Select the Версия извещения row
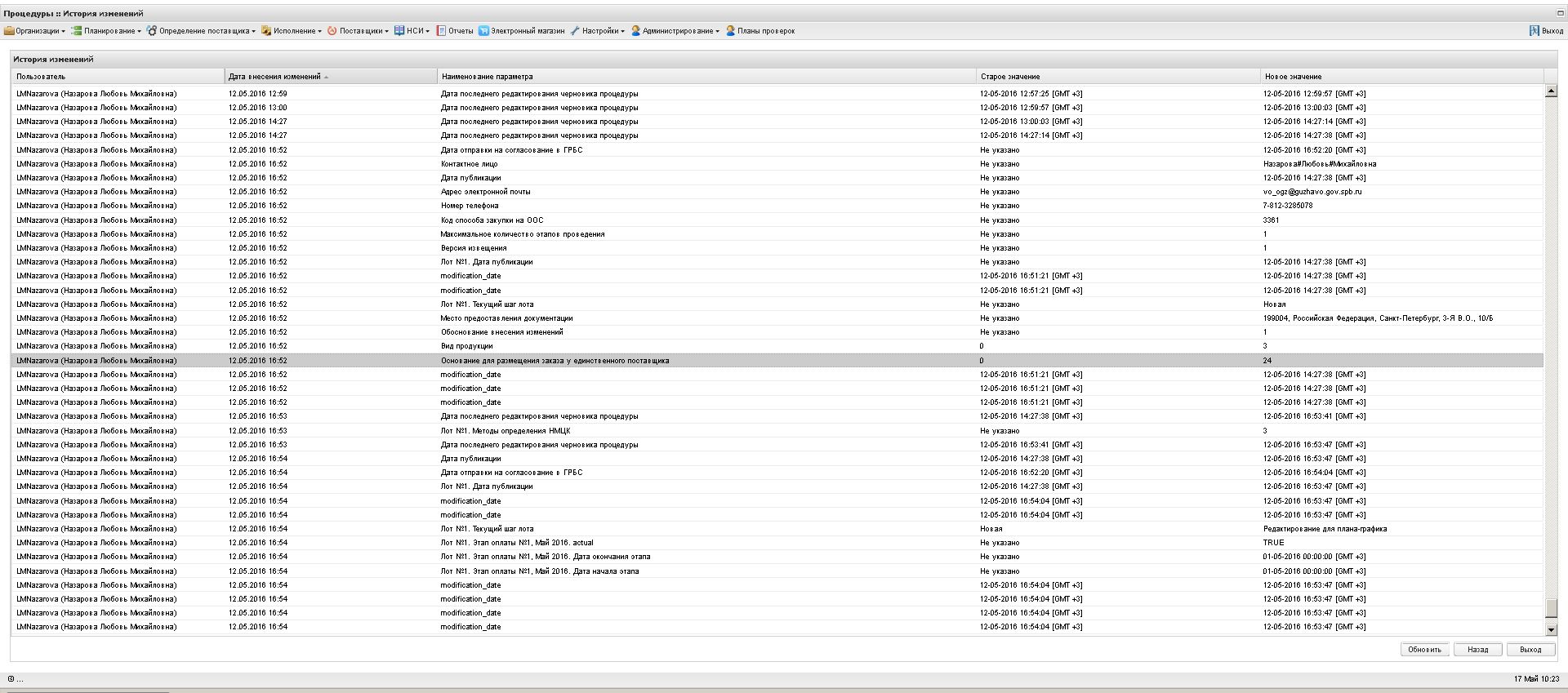1568x693 pixels. pos(777,247)
